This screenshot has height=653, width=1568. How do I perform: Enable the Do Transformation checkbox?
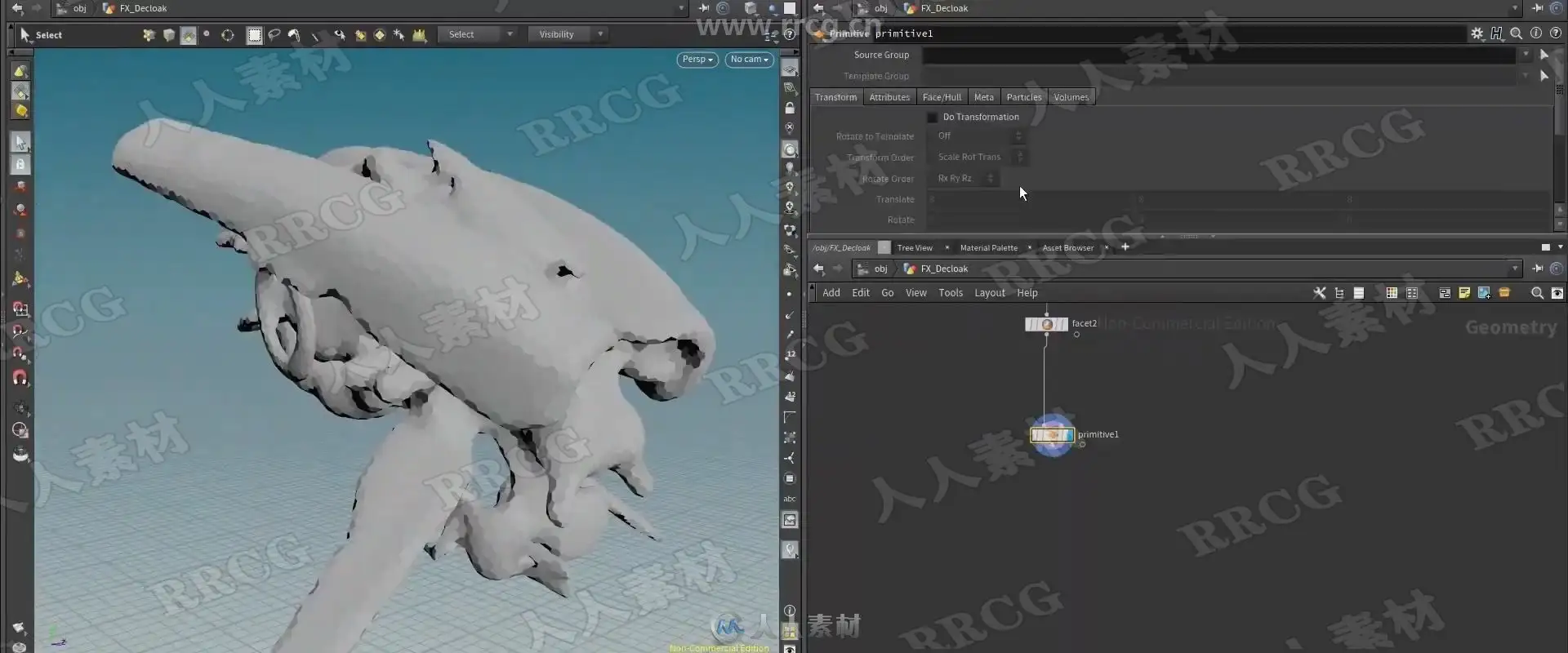click(x=932, y=118)
